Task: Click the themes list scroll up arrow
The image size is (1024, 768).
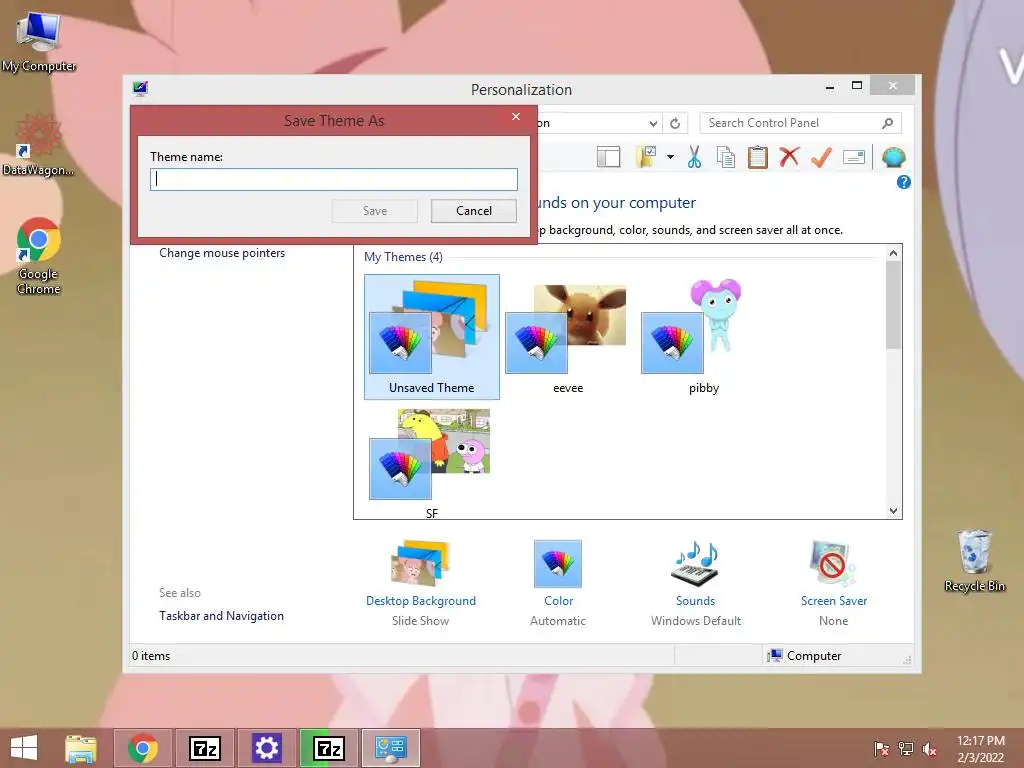Action: pos(893,253)
